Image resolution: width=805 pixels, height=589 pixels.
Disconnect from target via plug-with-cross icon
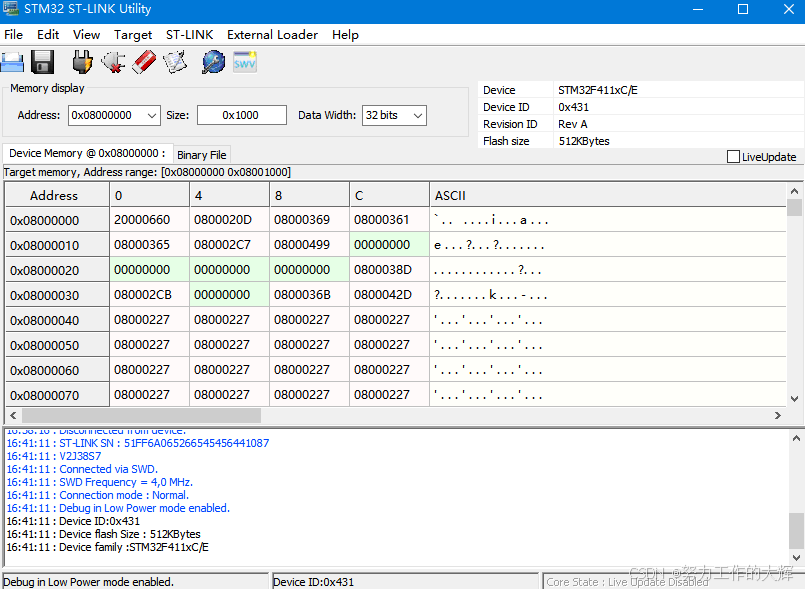pyautogui.click(x=113, y=62)
